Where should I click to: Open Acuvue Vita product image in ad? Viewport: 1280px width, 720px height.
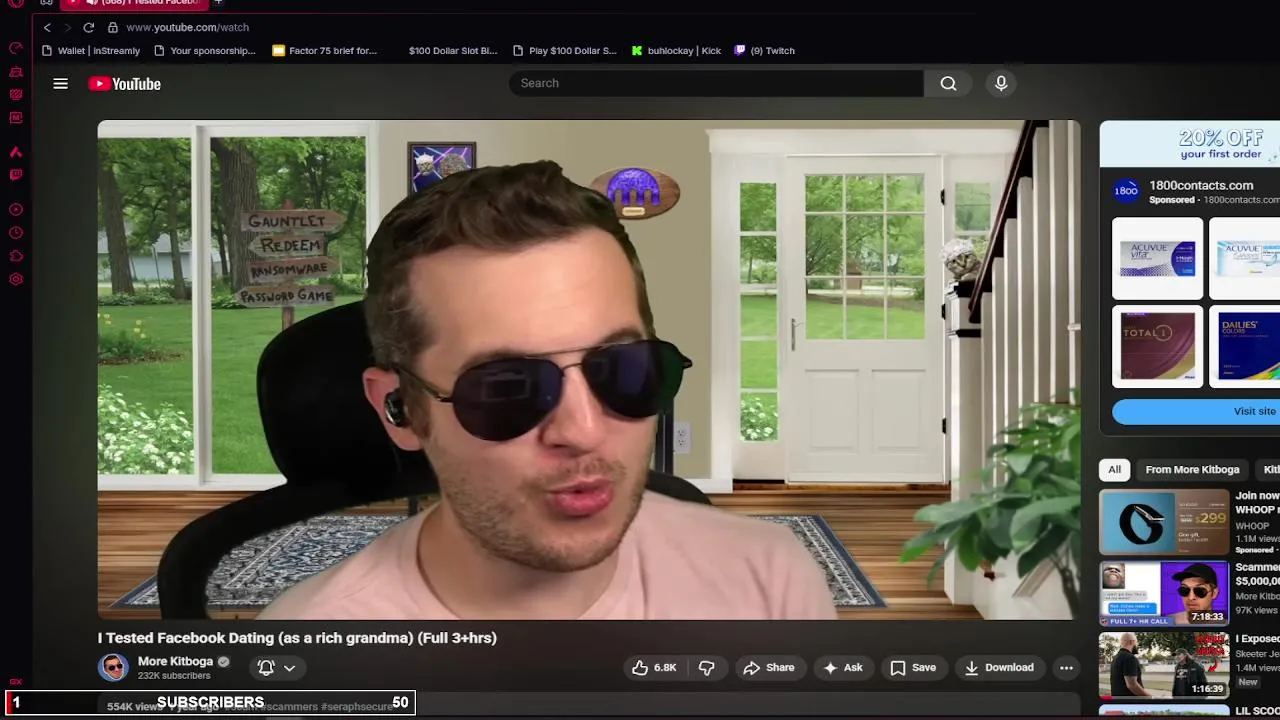[x=1158, y=259]
